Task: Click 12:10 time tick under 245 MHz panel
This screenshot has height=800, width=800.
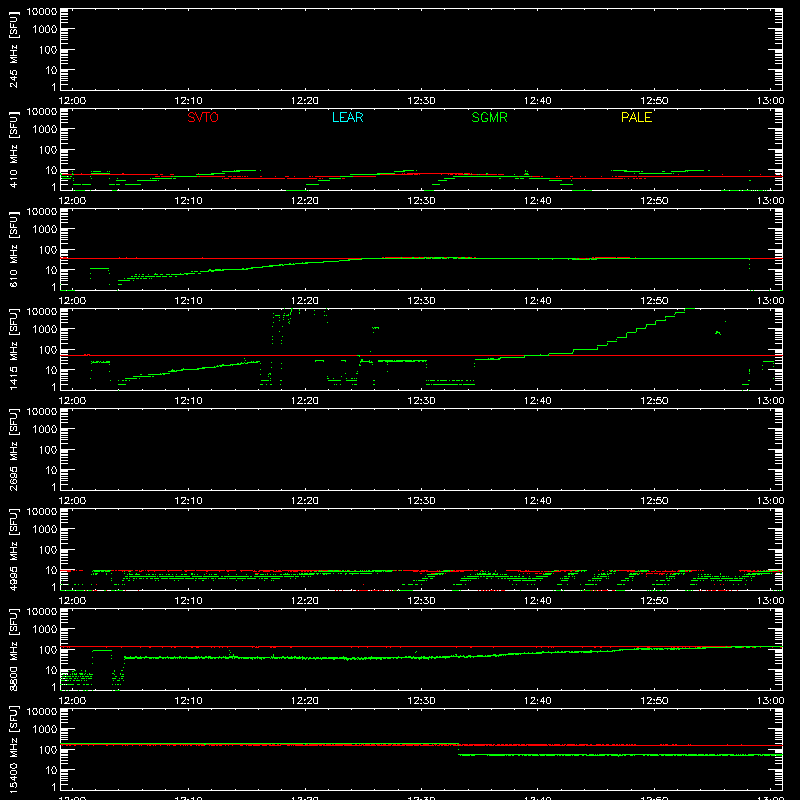Action: 188,101
